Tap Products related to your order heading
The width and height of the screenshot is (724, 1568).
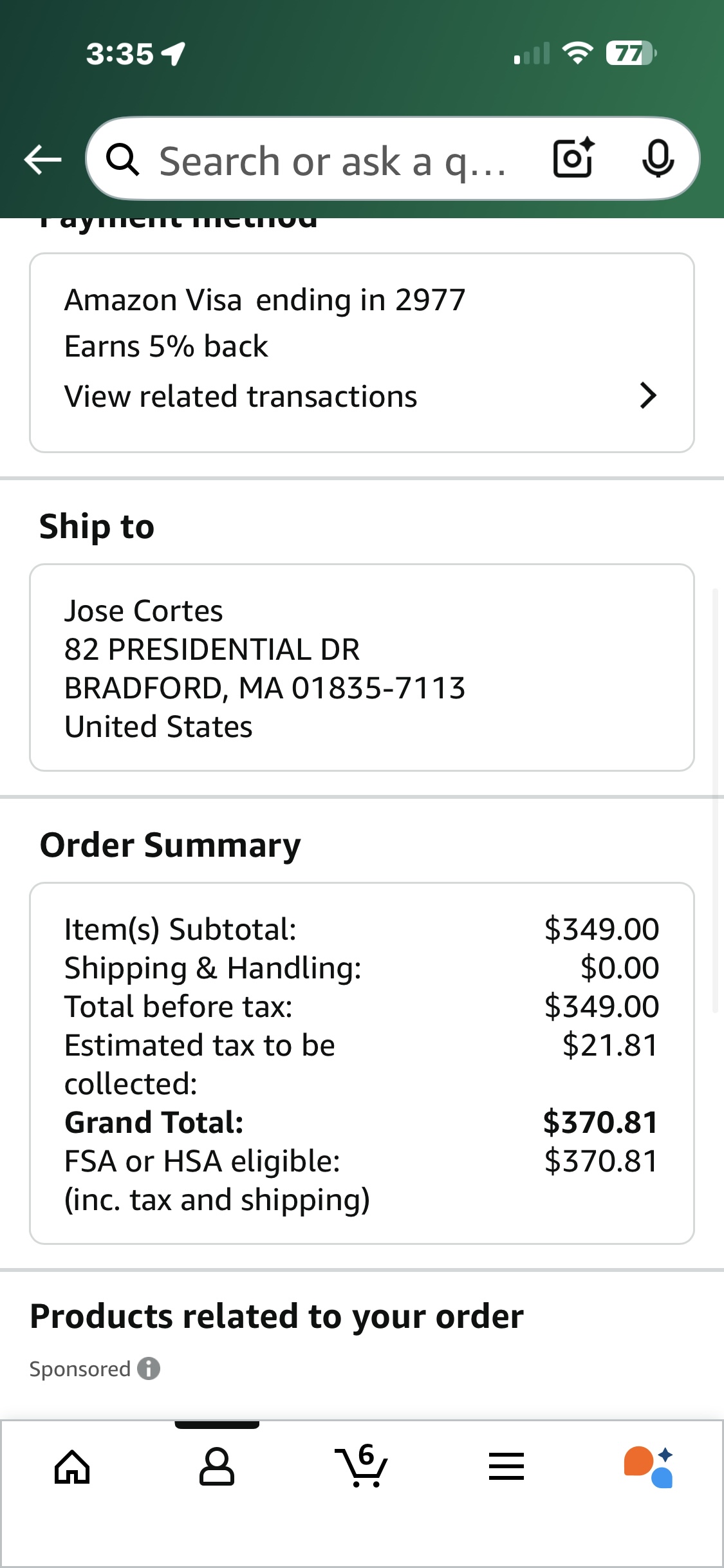[x=277, y=1316]
